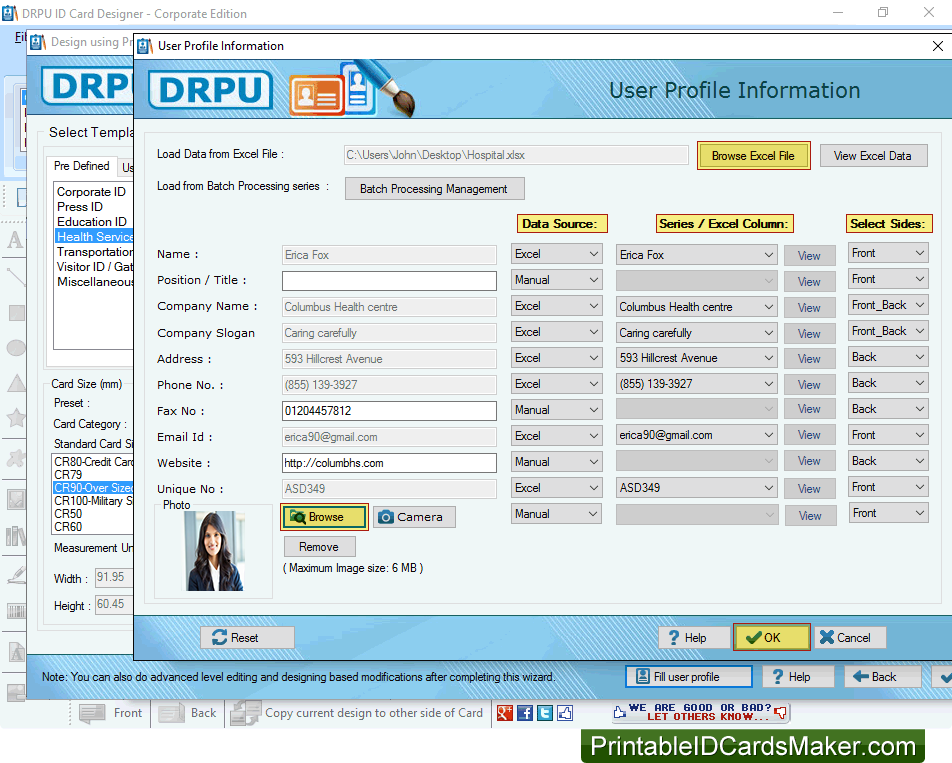
Task: Close the User Profile Information dialog
Action: click(937, 46)
